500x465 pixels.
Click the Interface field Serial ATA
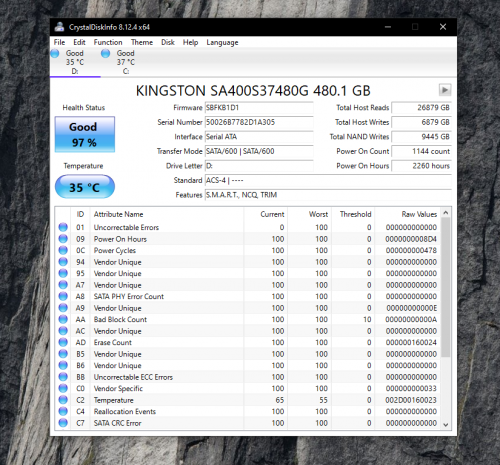pyautogui.click(x=259, y=137)
